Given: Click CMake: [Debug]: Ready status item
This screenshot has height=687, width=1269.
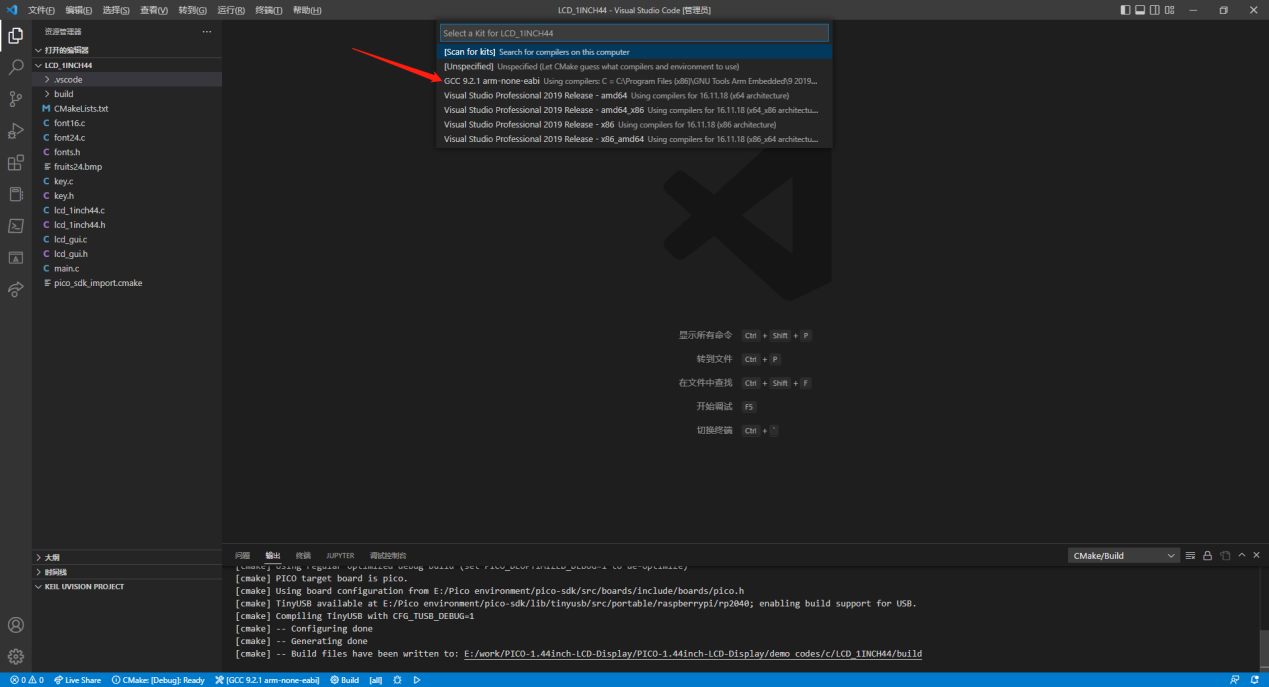Looking at the screenshot, I should [x=158, y=680].
